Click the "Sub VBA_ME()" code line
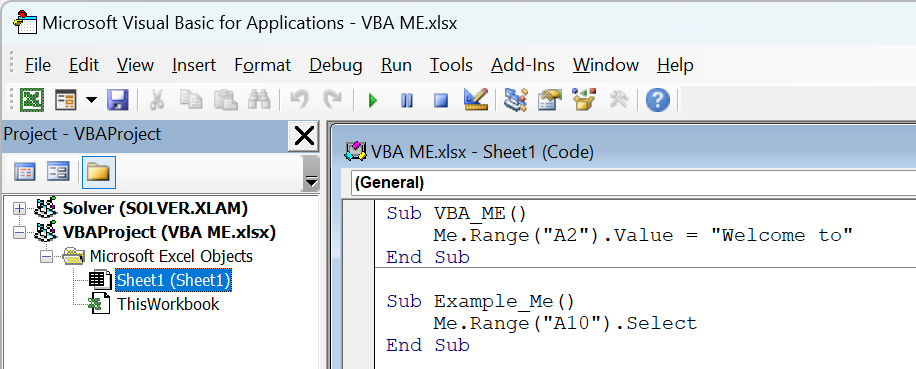This screenshot has width=916, height=369. click(x=456, y=214)
